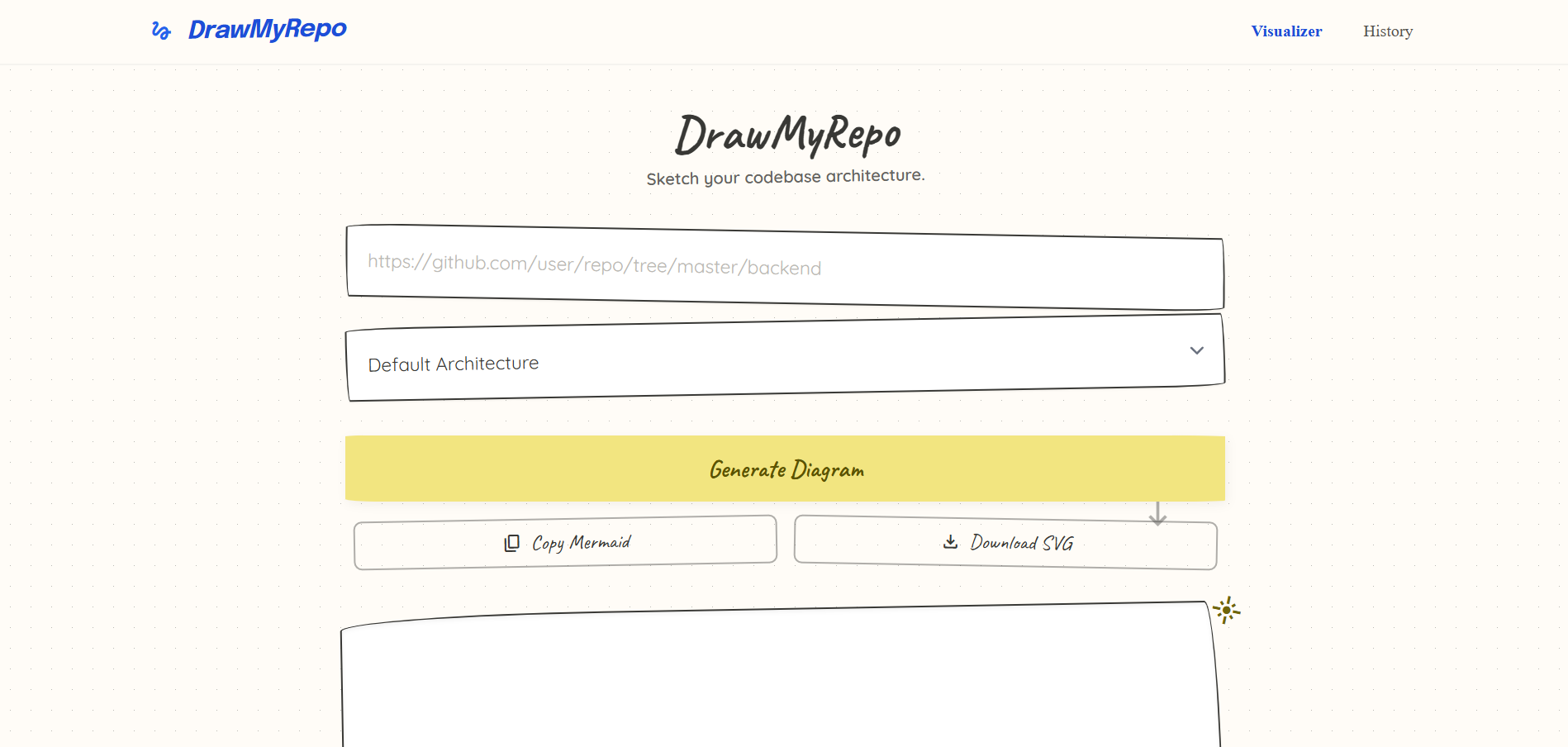The height and width of the screenshot is (747, 1568).
Task: Click the large handwritten DrawMyRepo heading
Action: (x=787, y=135)
